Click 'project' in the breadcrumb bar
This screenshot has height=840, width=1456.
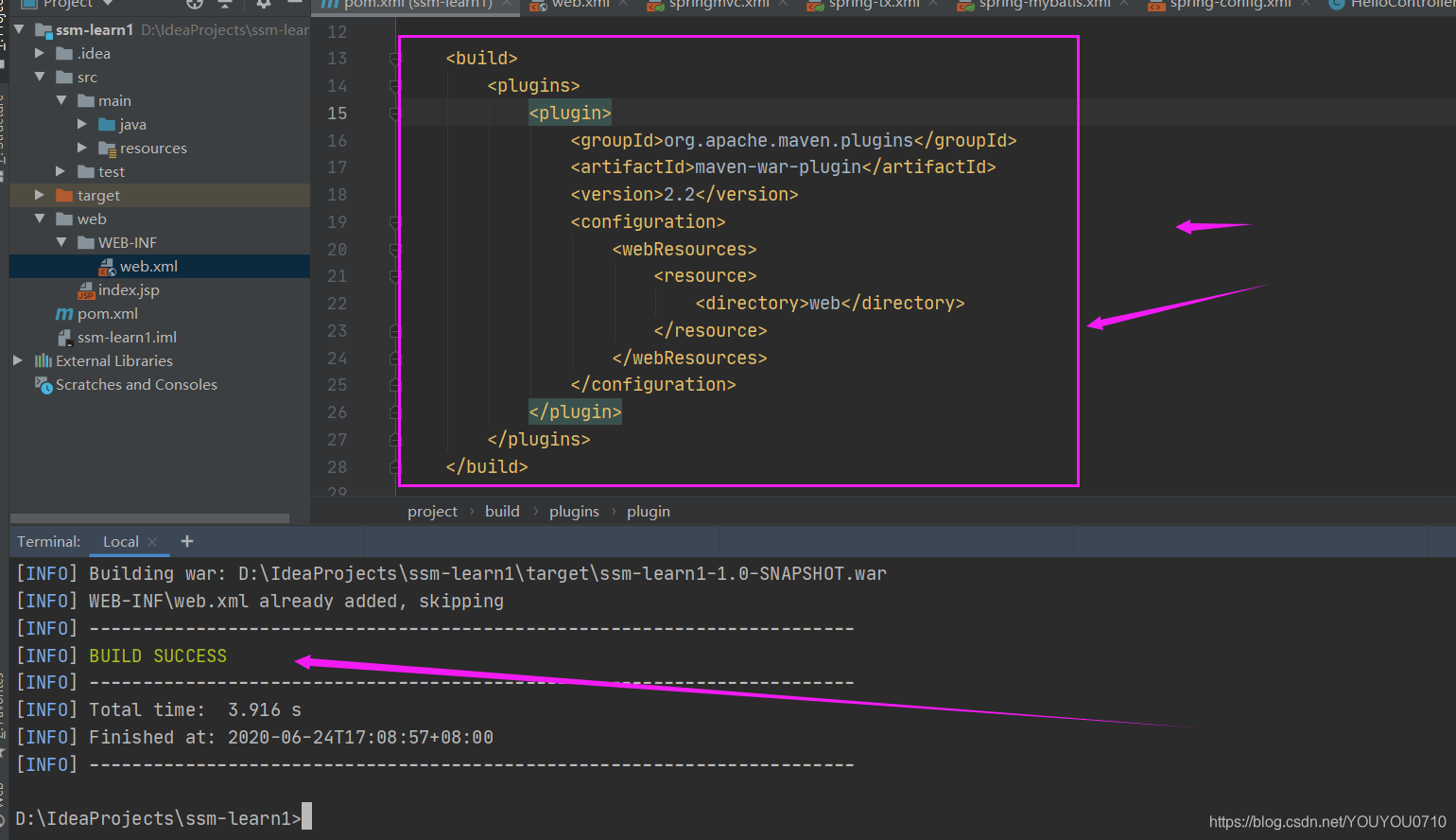coord(432,512)
